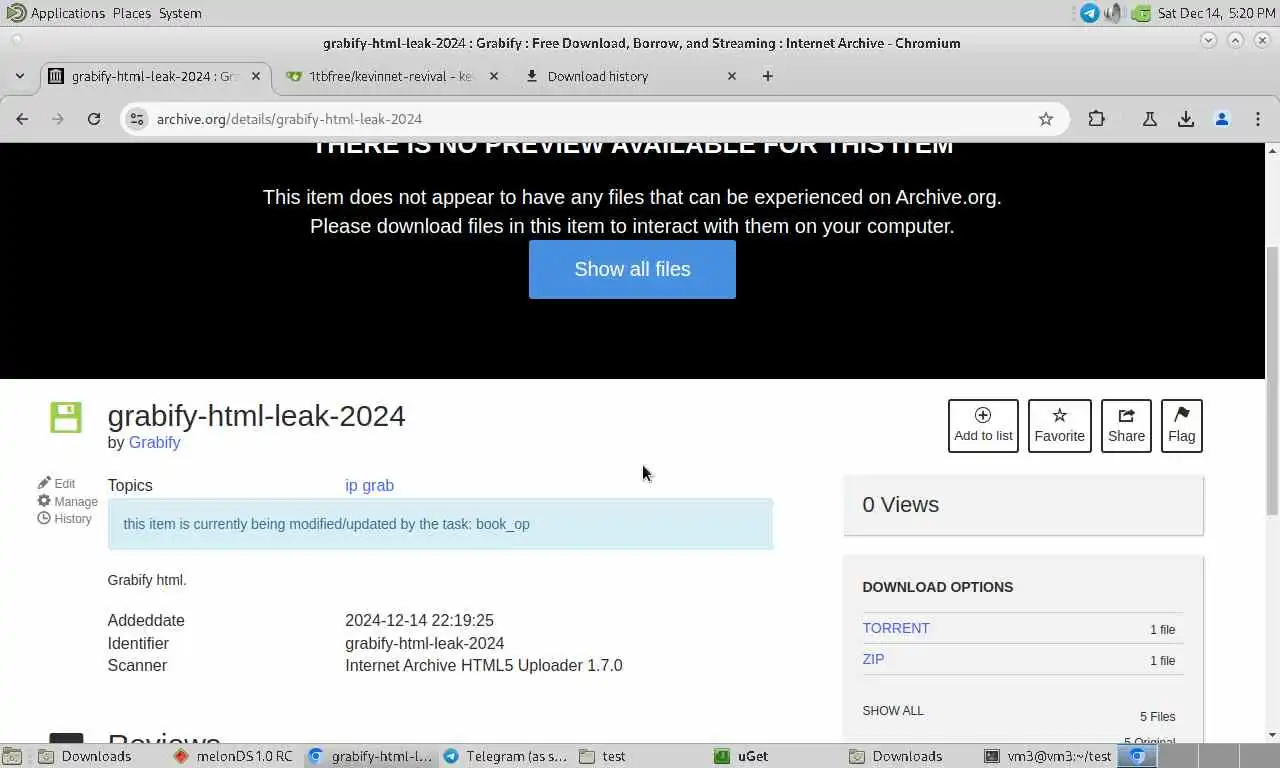Click the Internet Archive HTML5 Uploader 1.7.0 text
Viewport: 1280px width, 768px height.
(484, 665)
